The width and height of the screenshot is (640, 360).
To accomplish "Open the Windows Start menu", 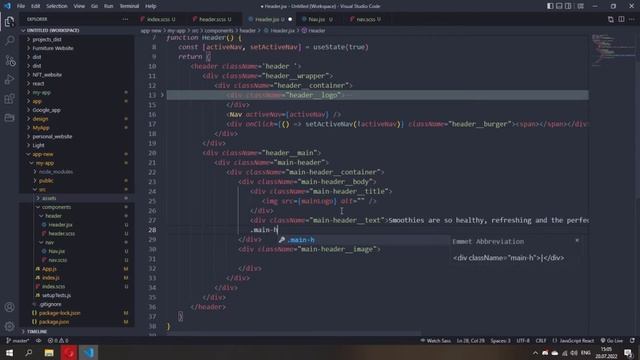I will tap(9, 353).
